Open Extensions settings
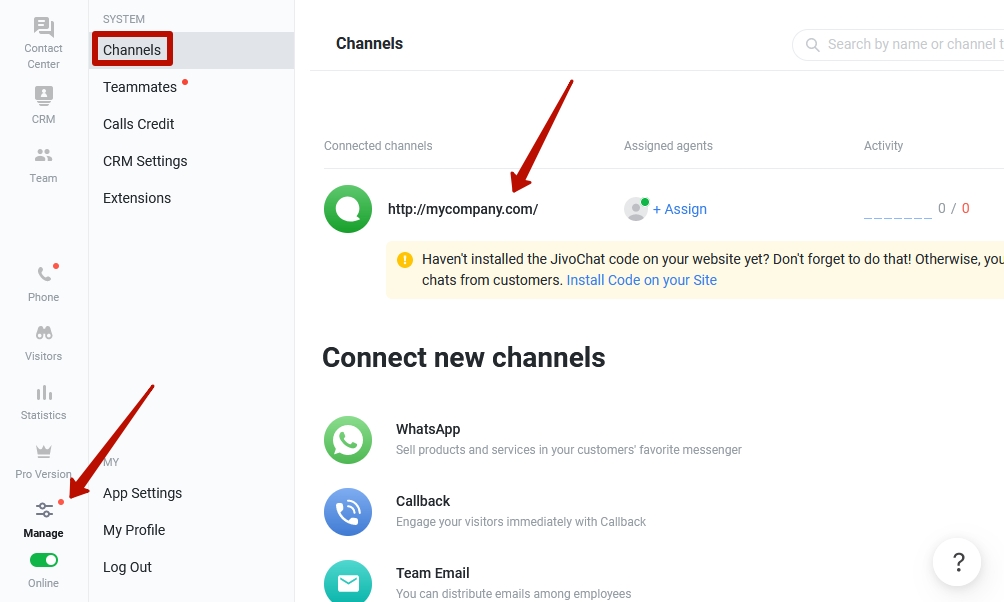 pyautogui.click(x=137, y=199)
